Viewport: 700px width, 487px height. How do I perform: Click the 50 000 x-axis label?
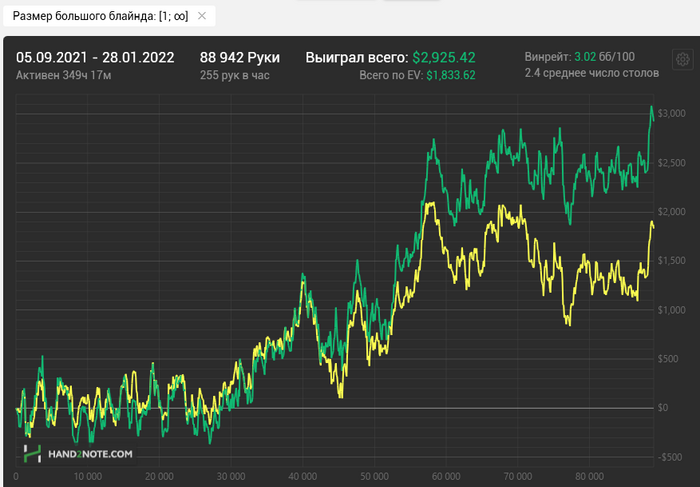click(x=374, y=476)
